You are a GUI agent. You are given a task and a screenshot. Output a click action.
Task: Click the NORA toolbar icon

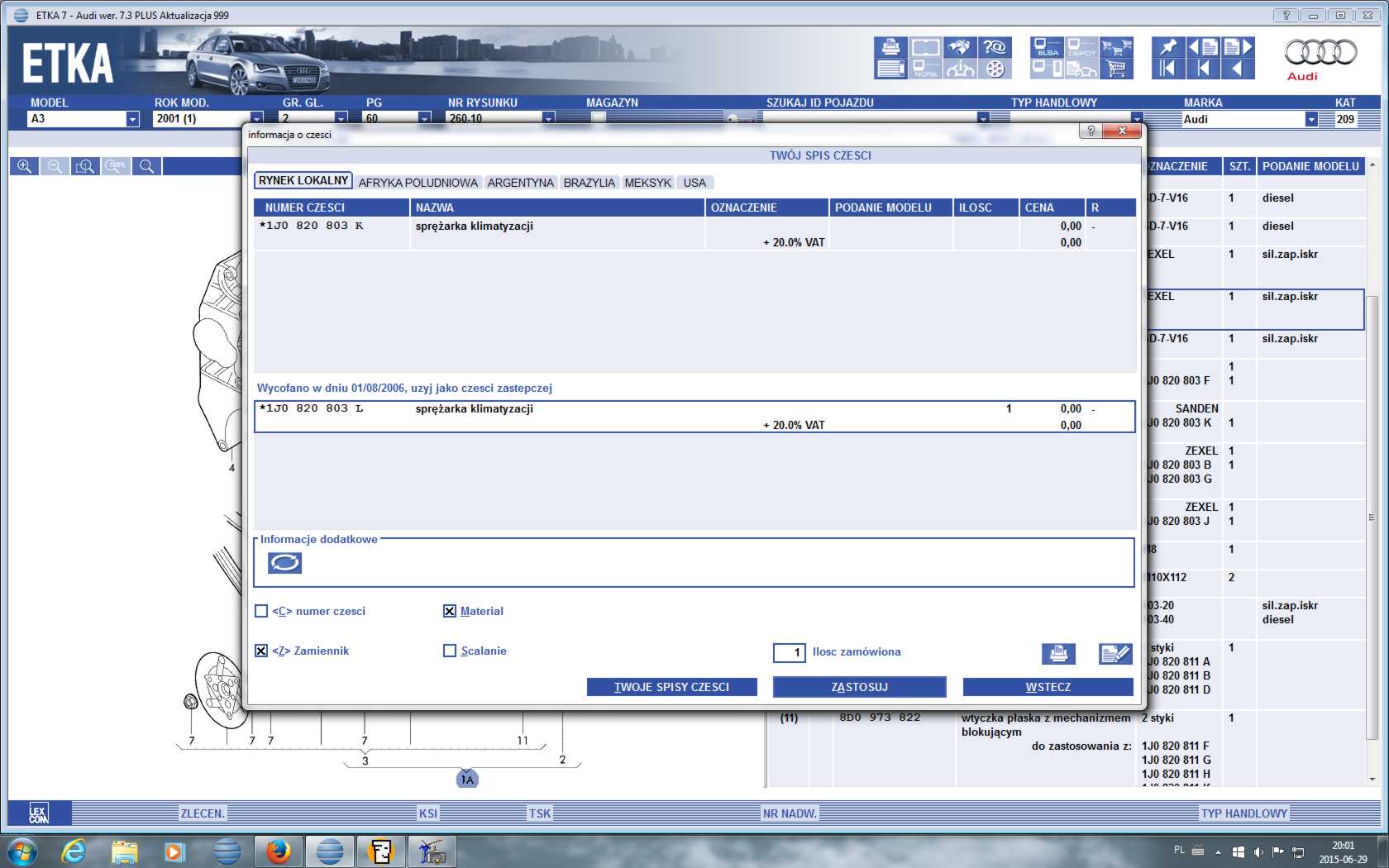(925, 69)
